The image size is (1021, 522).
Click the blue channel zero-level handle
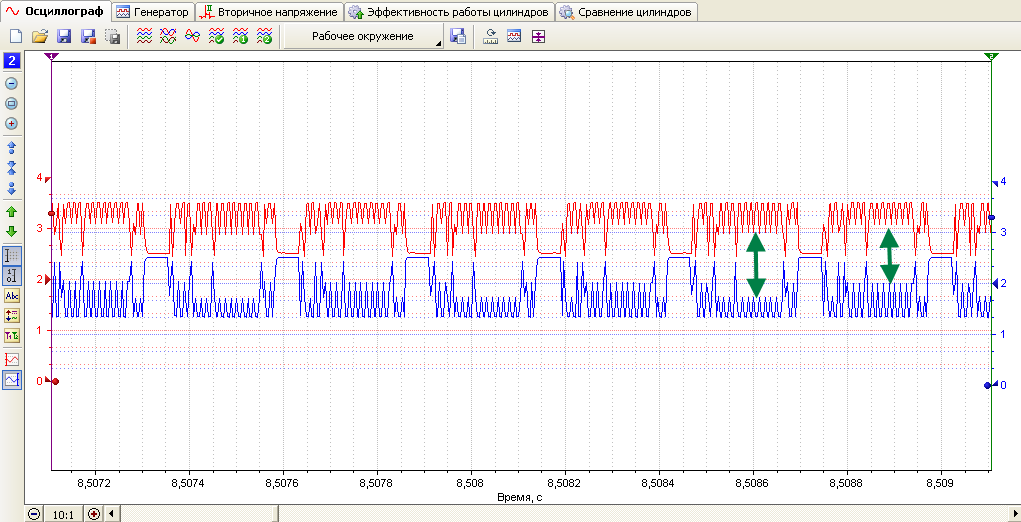988,385
